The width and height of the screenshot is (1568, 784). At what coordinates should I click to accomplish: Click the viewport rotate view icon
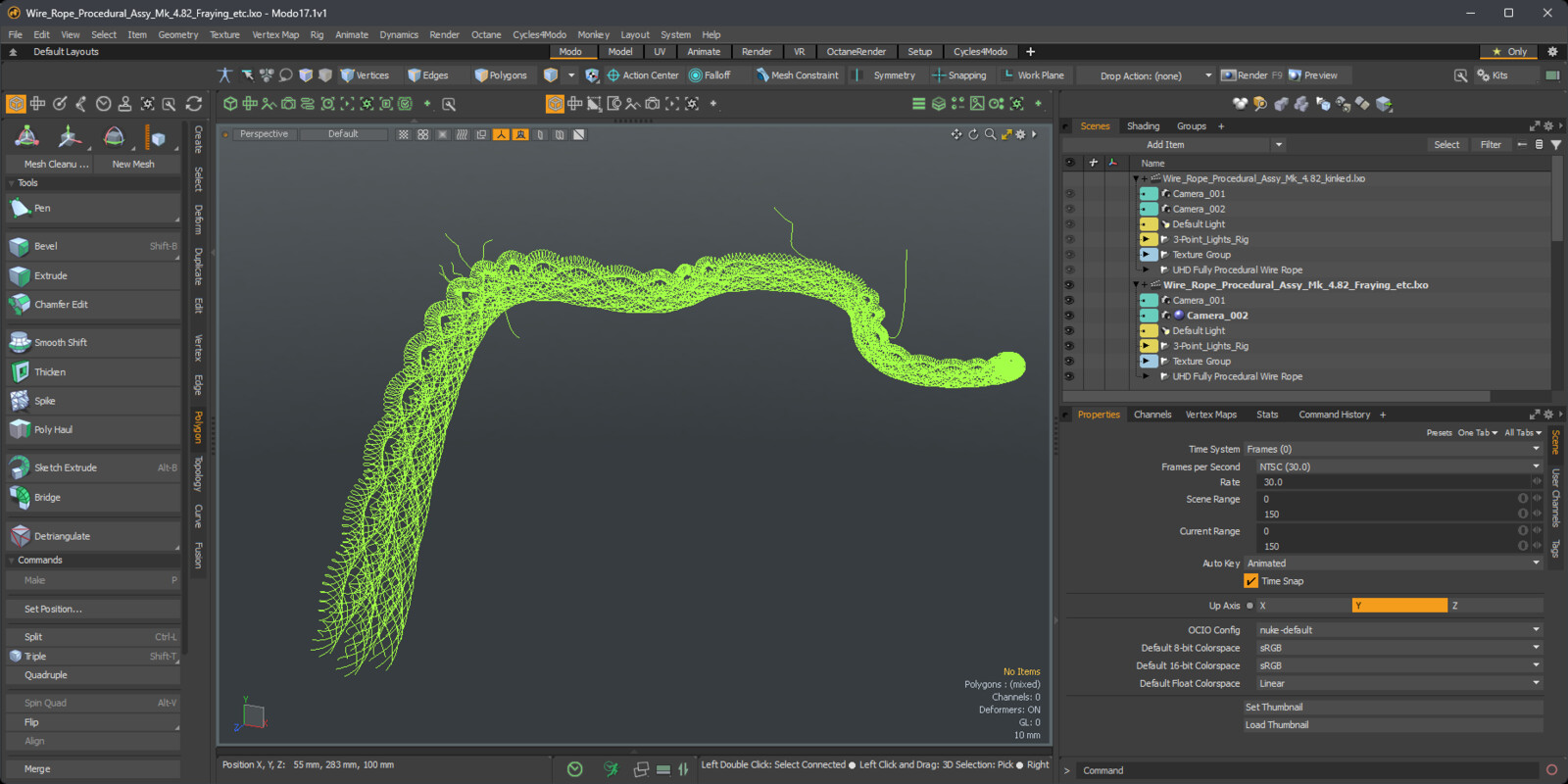click(973, 134)
